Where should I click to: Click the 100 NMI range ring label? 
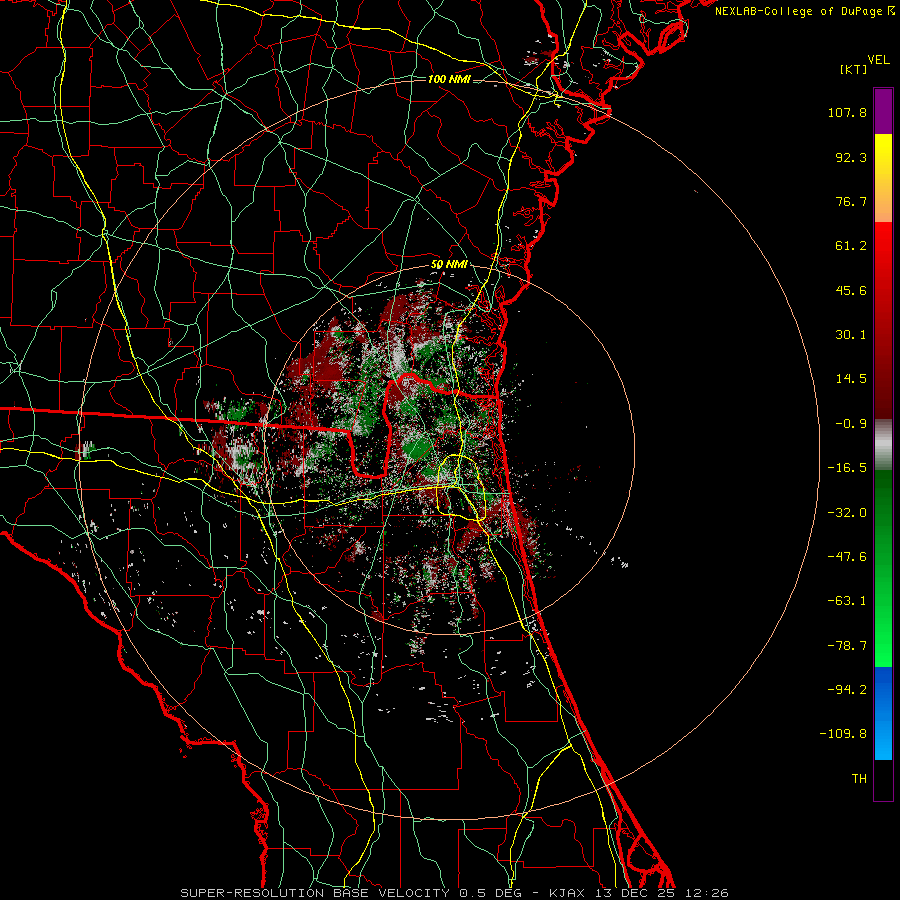449,79
